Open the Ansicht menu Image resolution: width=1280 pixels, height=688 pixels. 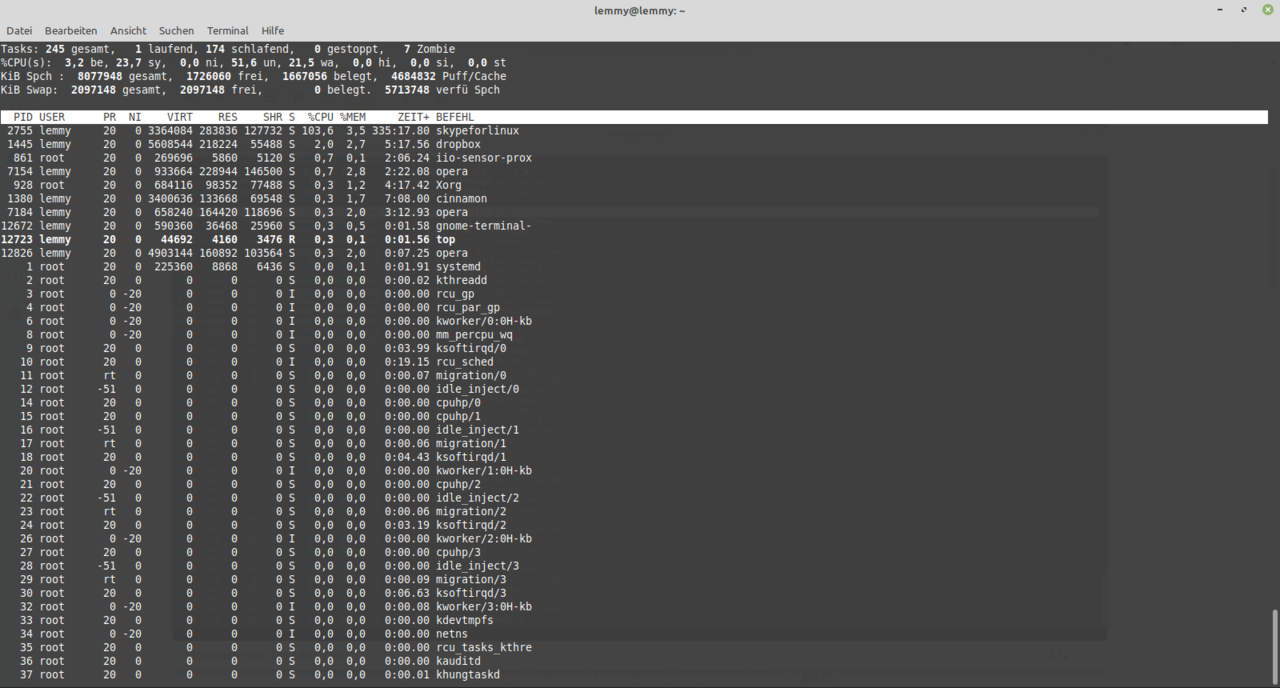[128, 31]
